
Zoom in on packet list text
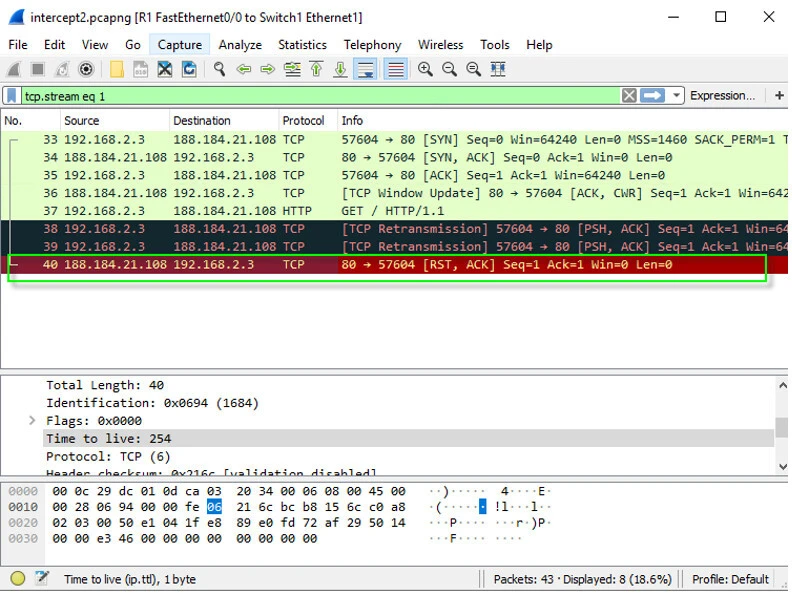[425, 69]
